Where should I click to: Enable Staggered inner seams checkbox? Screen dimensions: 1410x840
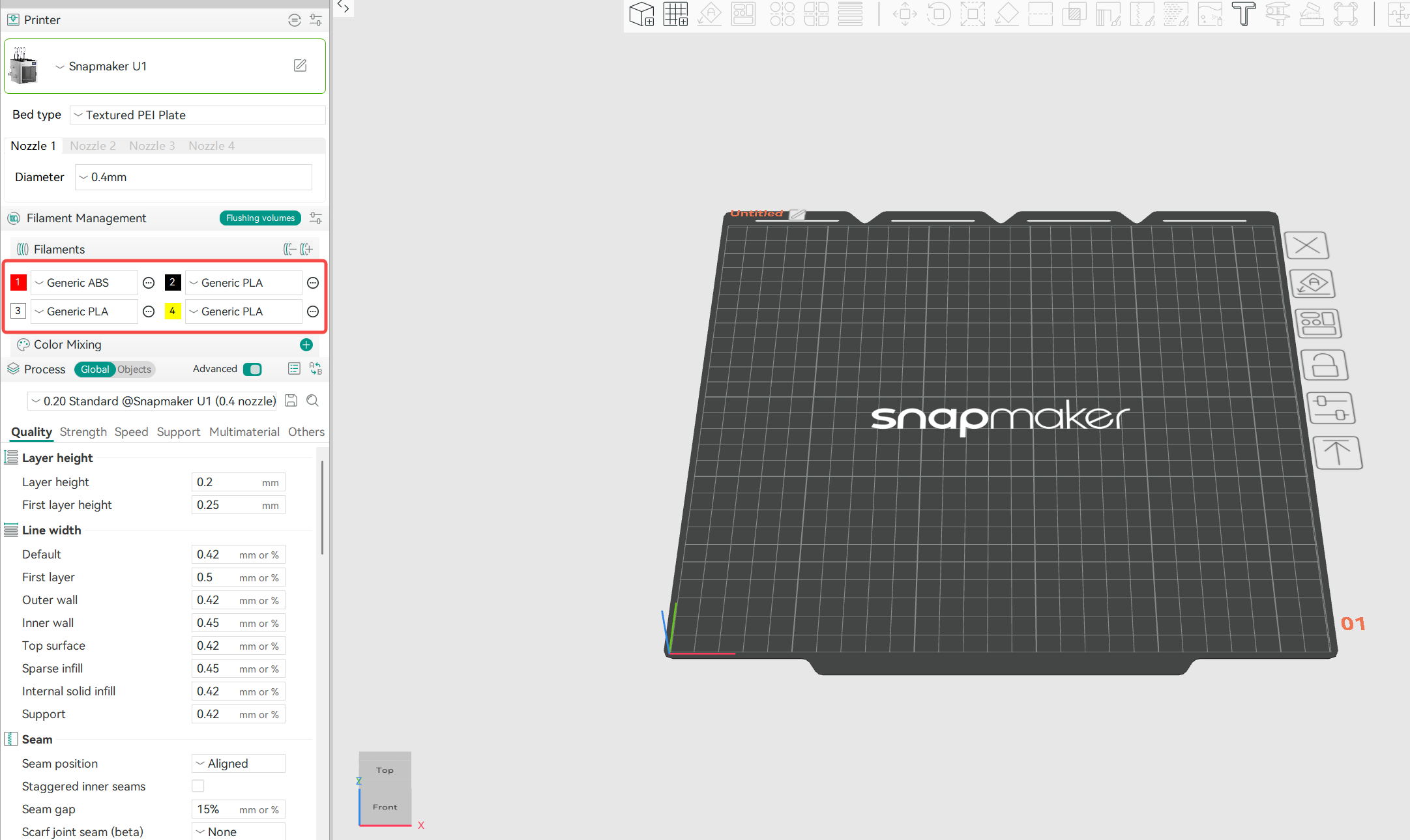point(198,787)
